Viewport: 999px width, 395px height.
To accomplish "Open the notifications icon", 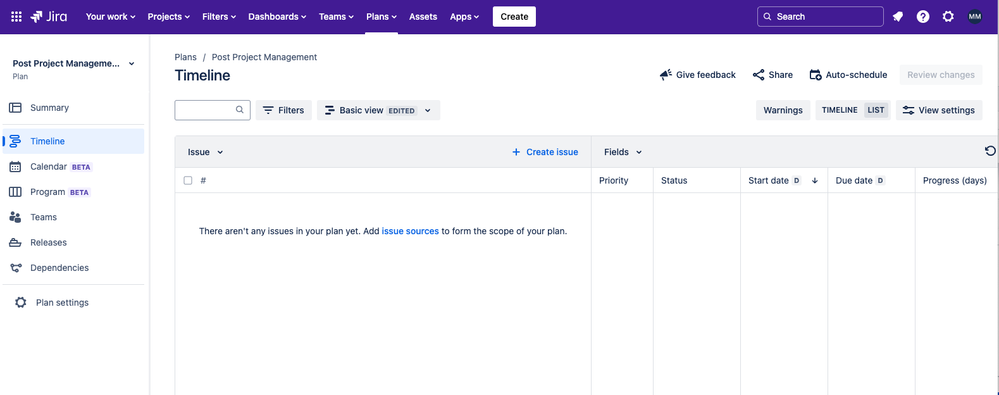I will (898, 17).
